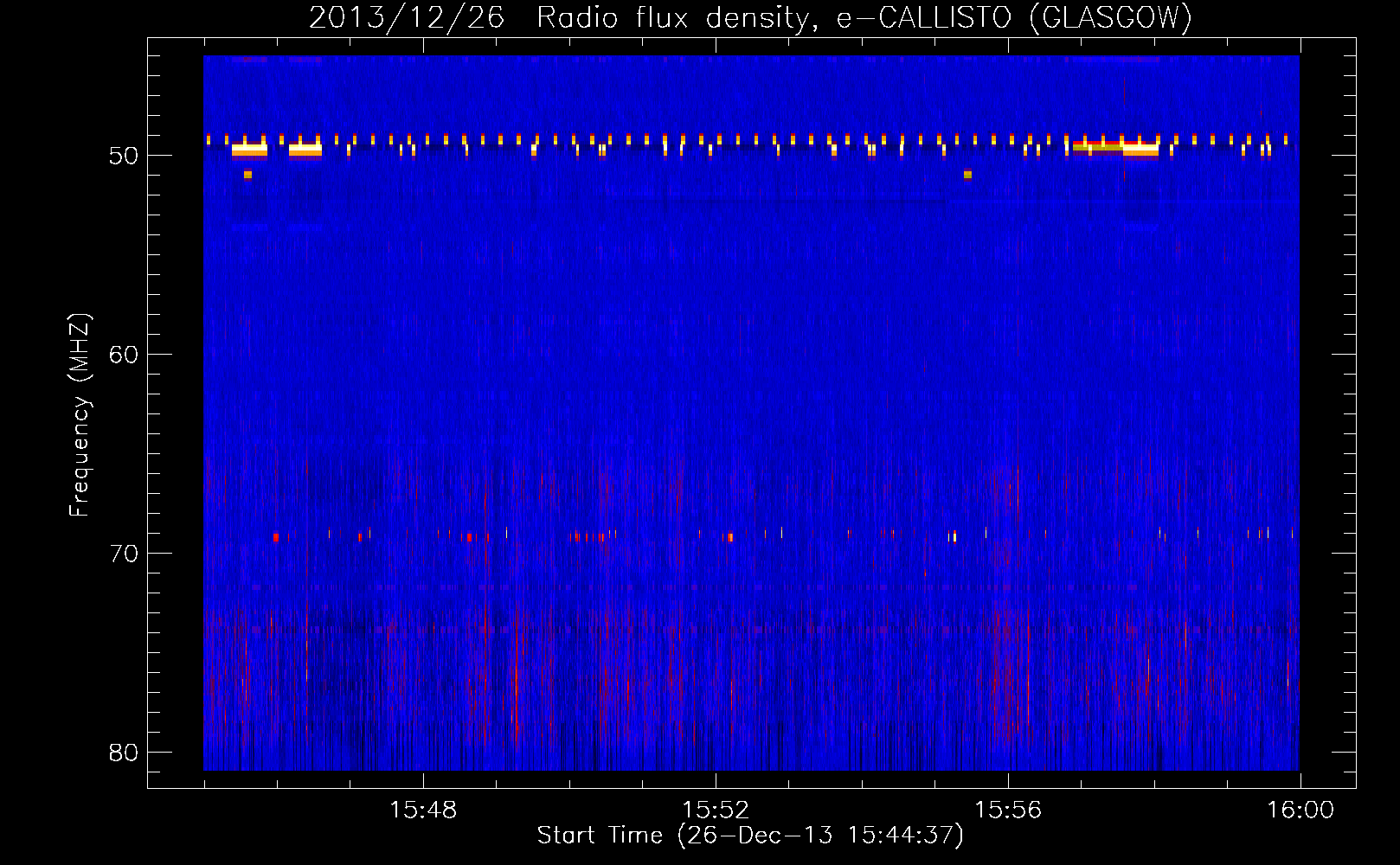
Task: Click the 15:48 time tick label
Action: coord(423,811)
